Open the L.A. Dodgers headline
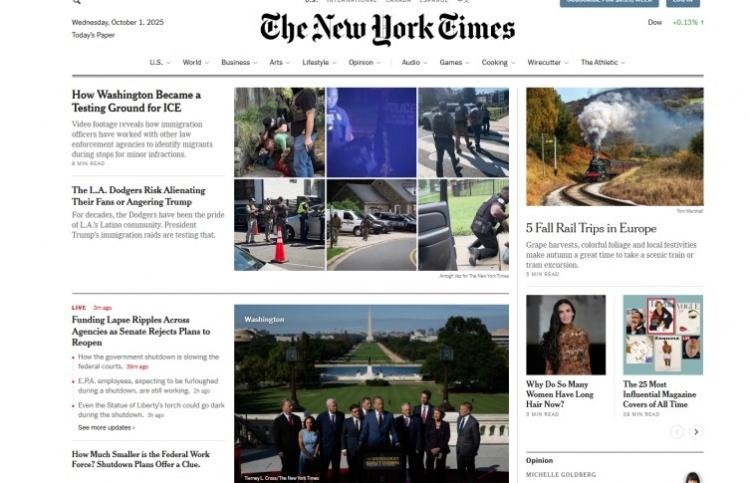Viewport: 750px width, 483px height. click(x=139, y=196)
